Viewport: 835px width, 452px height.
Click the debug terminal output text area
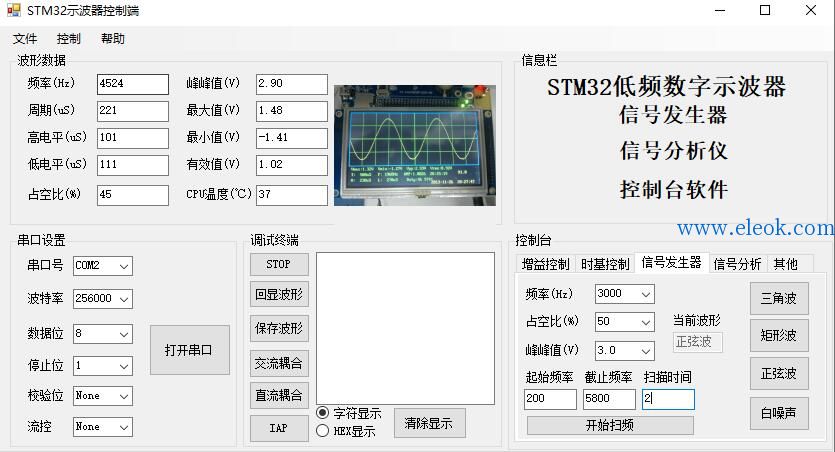[x=405, y=328]
